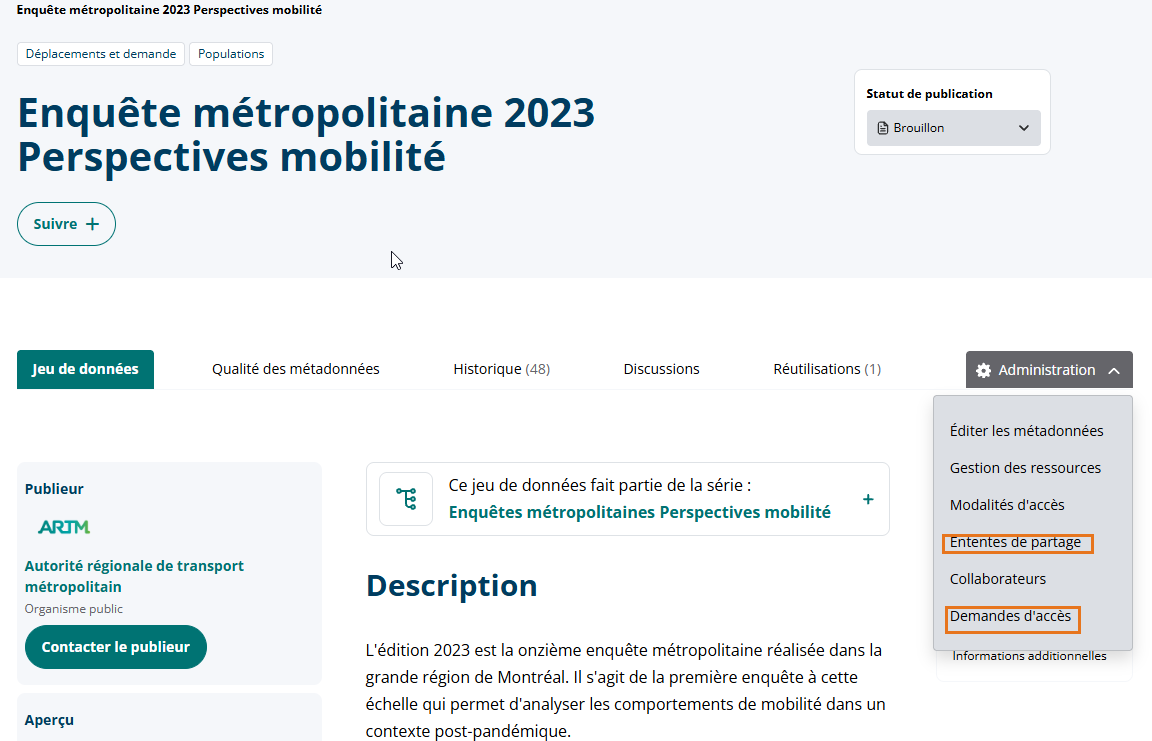
Task: Switch to Qualité des métadonnées tab
Action: [x=296, y=369]
